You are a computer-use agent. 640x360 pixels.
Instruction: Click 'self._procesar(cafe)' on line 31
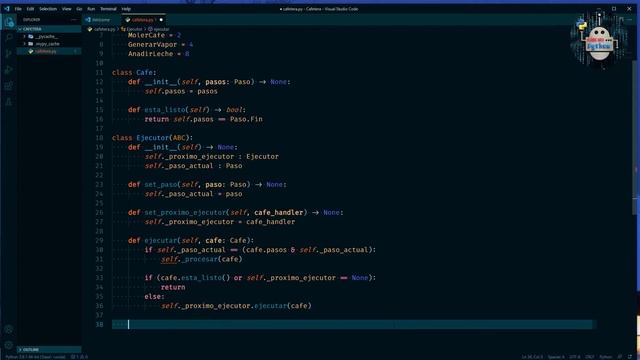202,259
